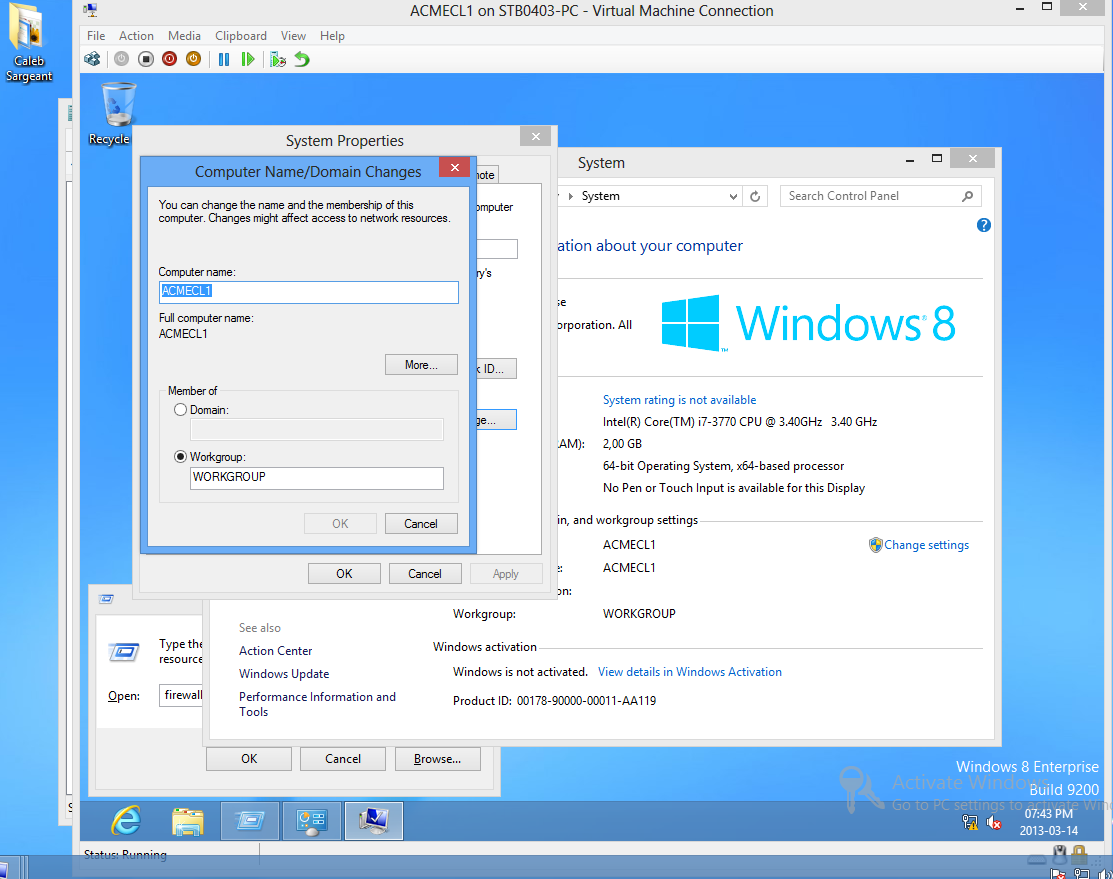Image resolution: width=1113 pixels, height=879 pixels.
Task: Open File Explorer from the taskbar
Action: (188, 821)
